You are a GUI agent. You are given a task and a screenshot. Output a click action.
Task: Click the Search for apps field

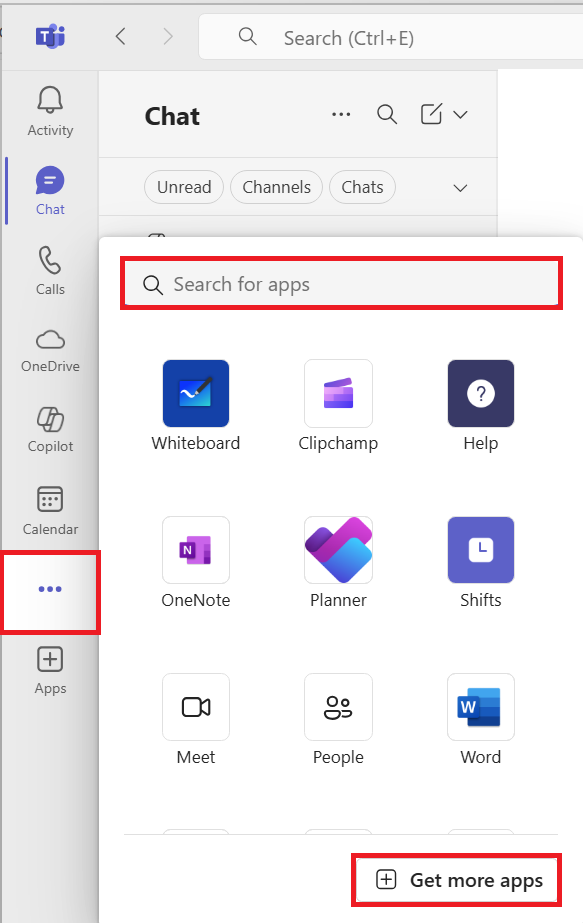coord(341,284)
